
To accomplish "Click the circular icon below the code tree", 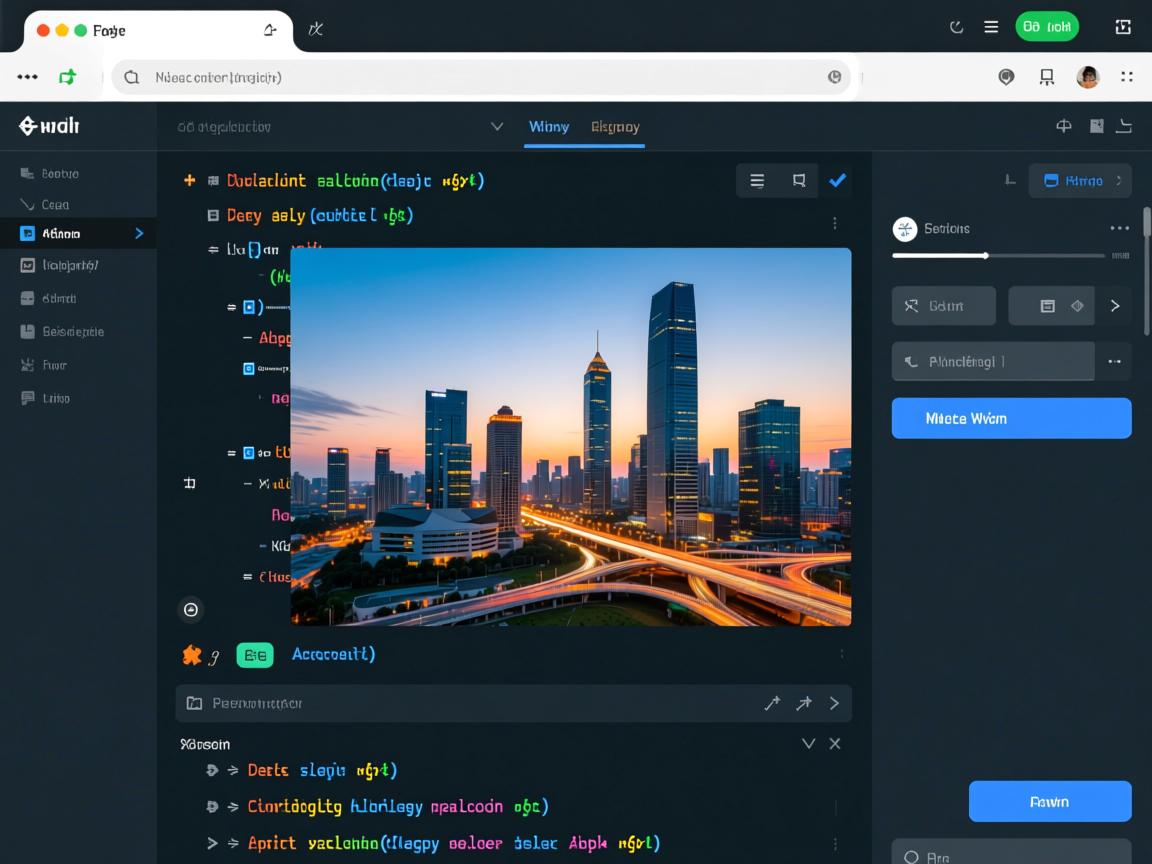I will click(x=191, y=609).
